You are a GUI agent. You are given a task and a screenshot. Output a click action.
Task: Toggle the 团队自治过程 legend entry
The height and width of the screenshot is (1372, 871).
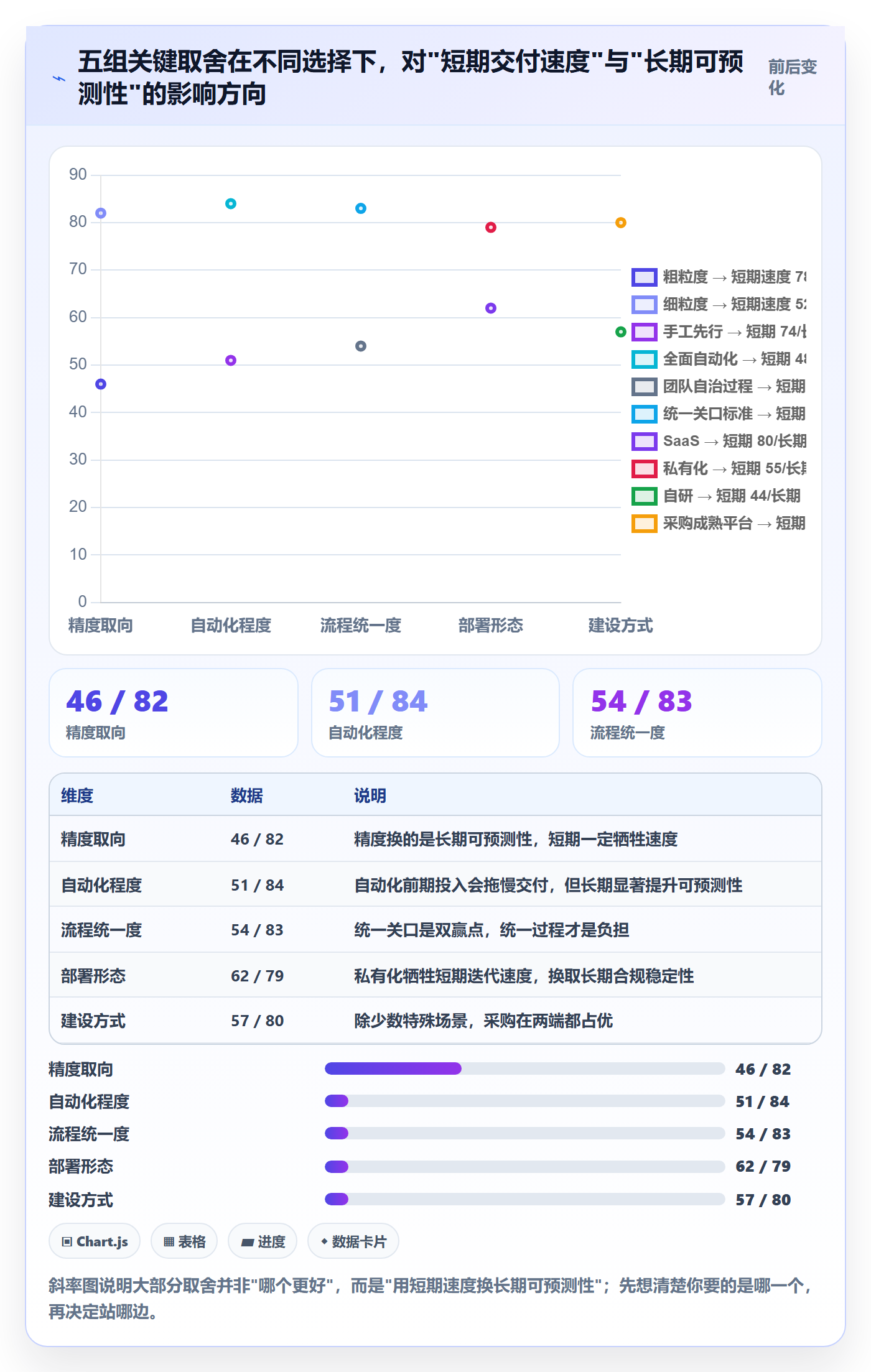tap(719, 386)
